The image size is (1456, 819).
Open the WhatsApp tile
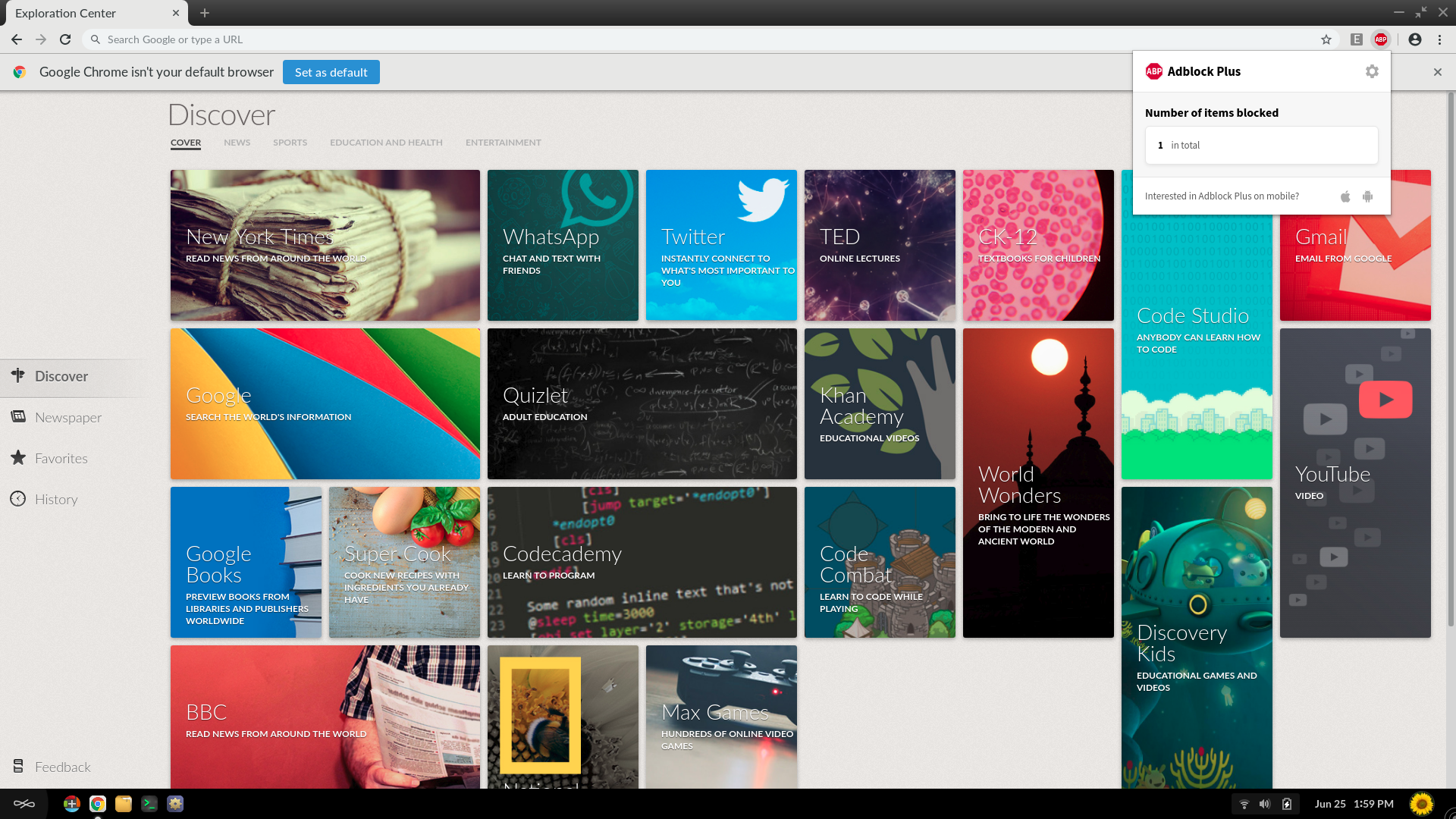click(x=563, y=245)
